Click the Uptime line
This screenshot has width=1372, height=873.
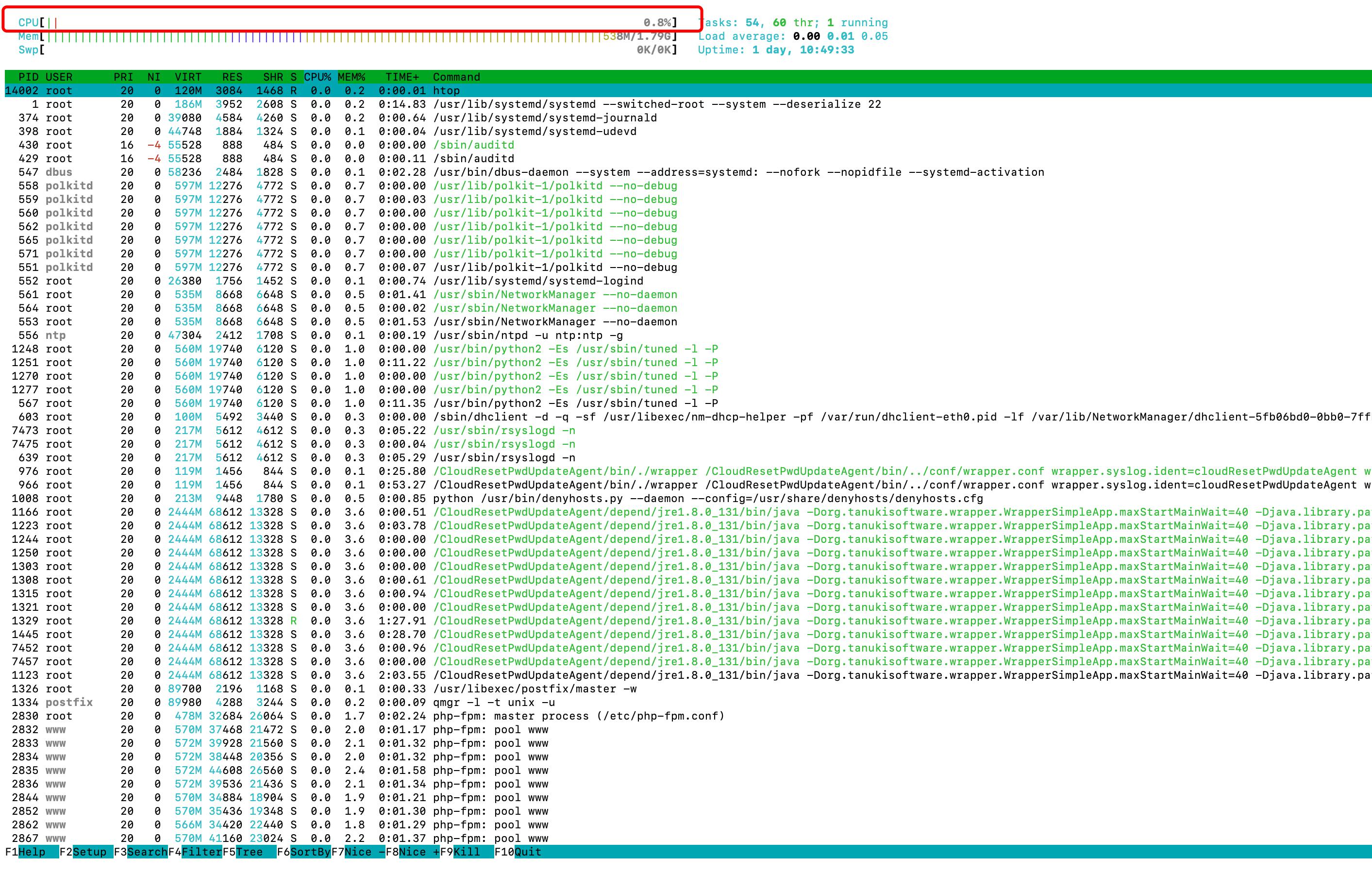click(x=776, y=50)
